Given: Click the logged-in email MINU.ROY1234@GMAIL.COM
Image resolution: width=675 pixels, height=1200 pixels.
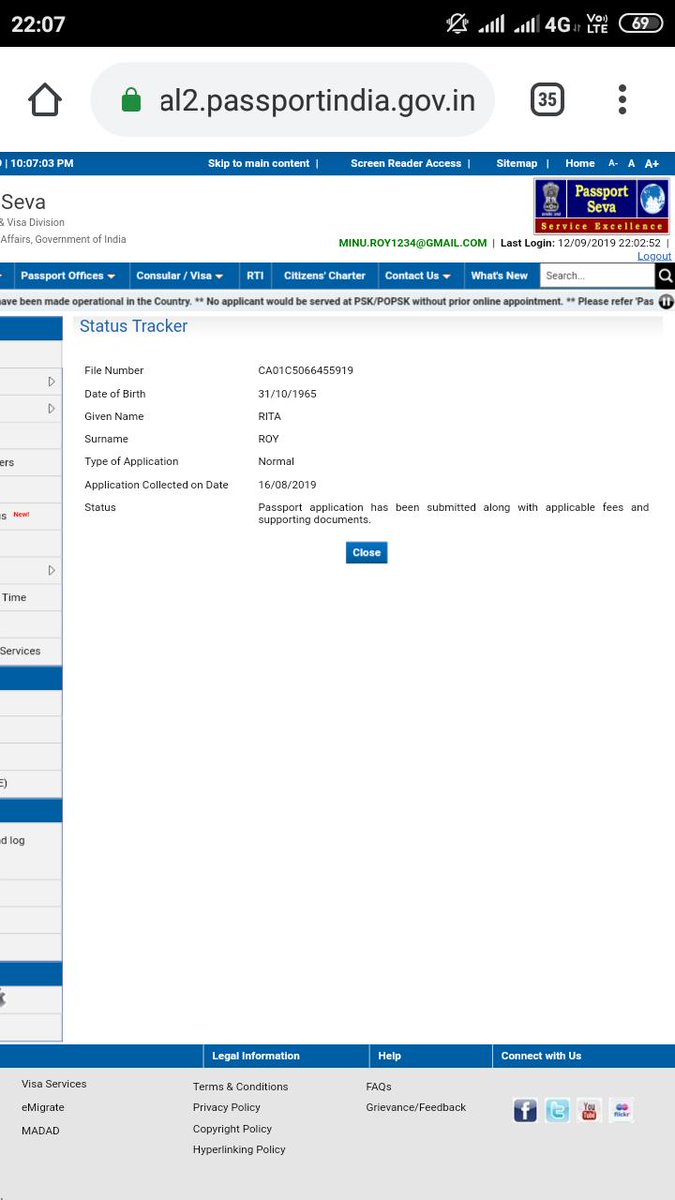Looking at the screenshot, I should click(x=413, y=243).
